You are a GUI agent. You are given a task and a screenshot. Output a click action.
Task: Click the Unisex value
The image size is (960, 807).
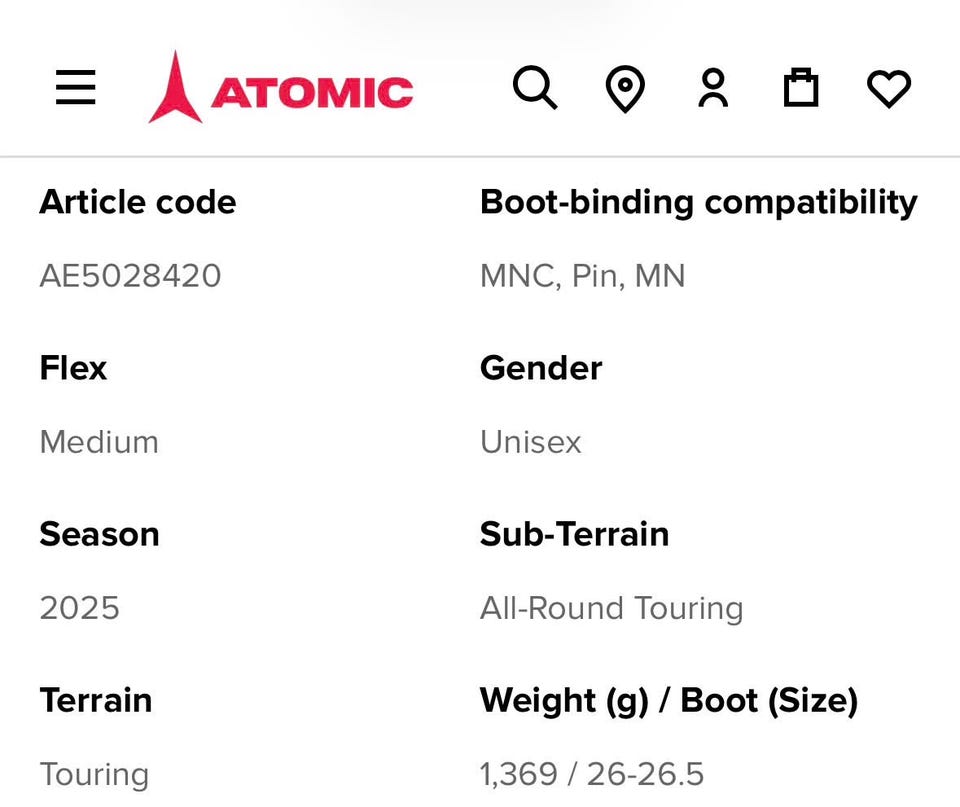tap(531, 441)
